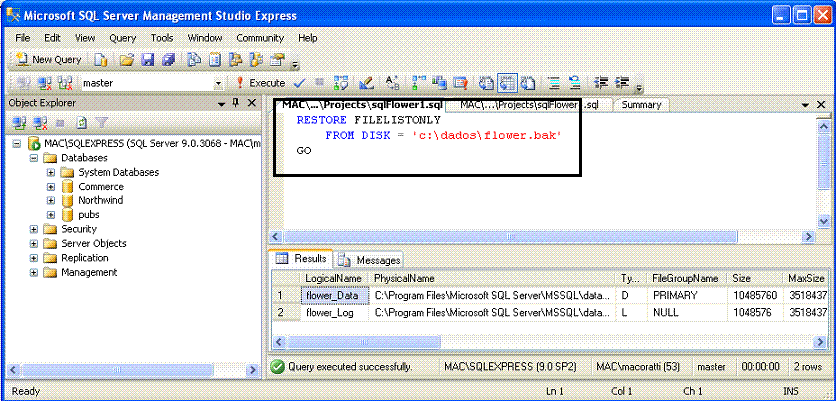Open the Query menu

tap(123, 38)
